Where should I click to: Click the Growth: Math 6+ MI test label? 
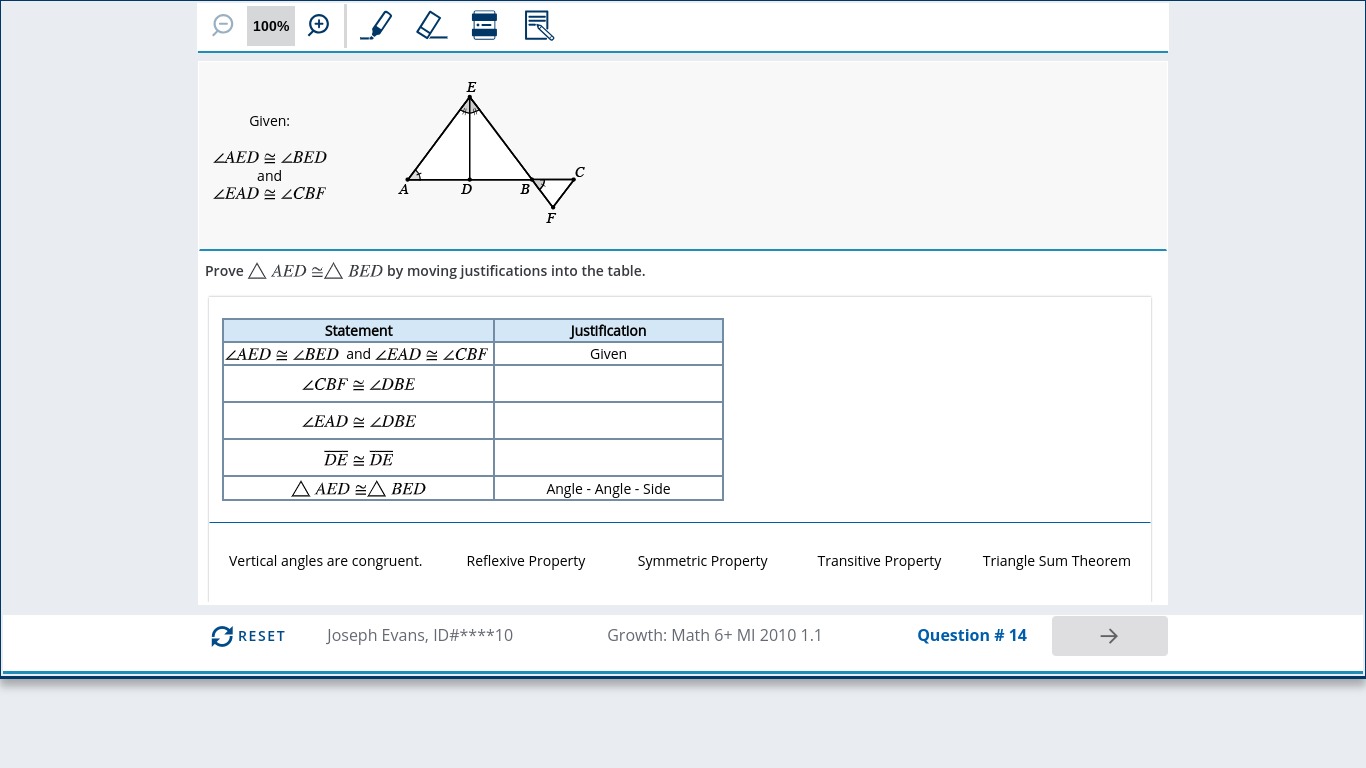coord(715,635)
